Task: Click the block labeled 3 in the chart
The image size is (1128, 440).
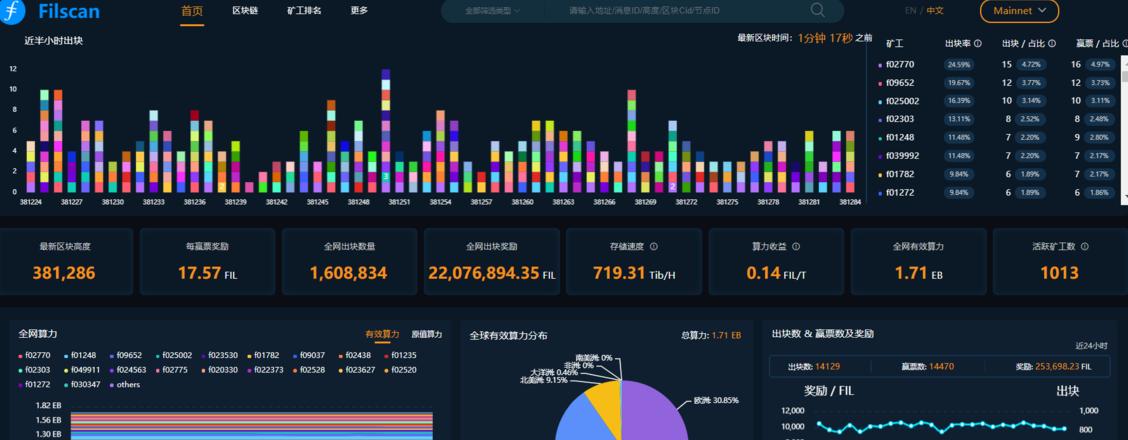Action: (386, 176)
